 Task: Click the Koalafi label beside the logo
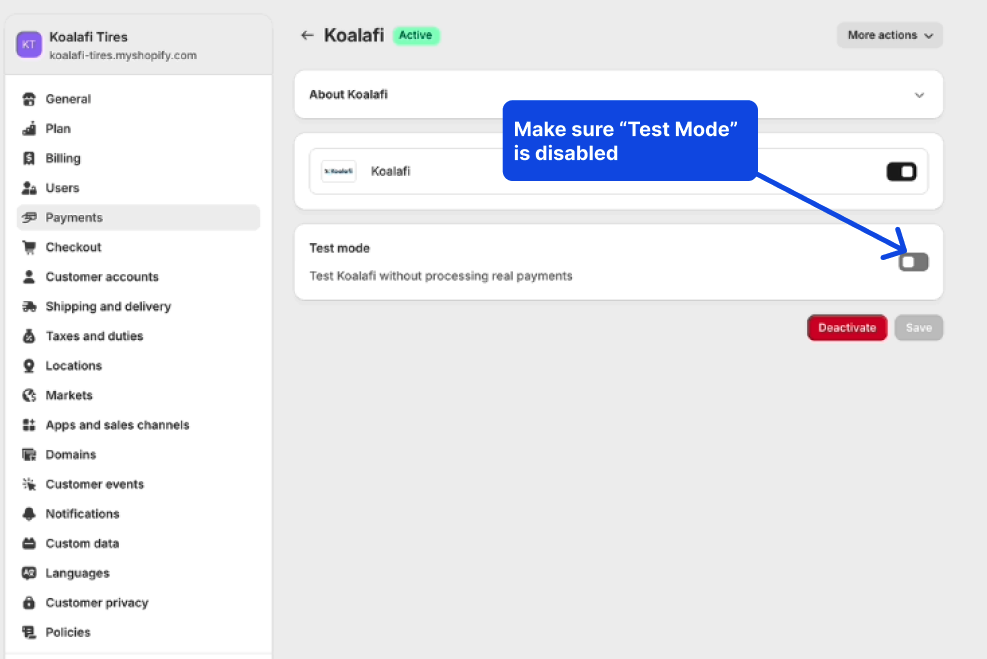(390, 171)
